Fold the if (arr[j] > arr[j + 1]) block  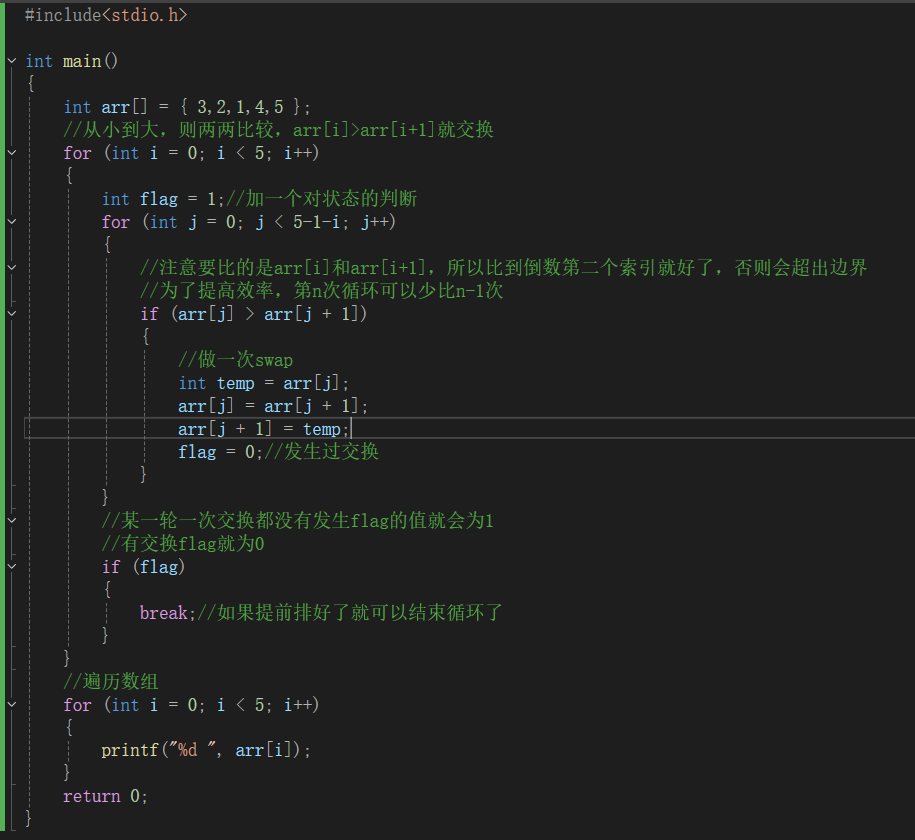[x=12, y=314]
